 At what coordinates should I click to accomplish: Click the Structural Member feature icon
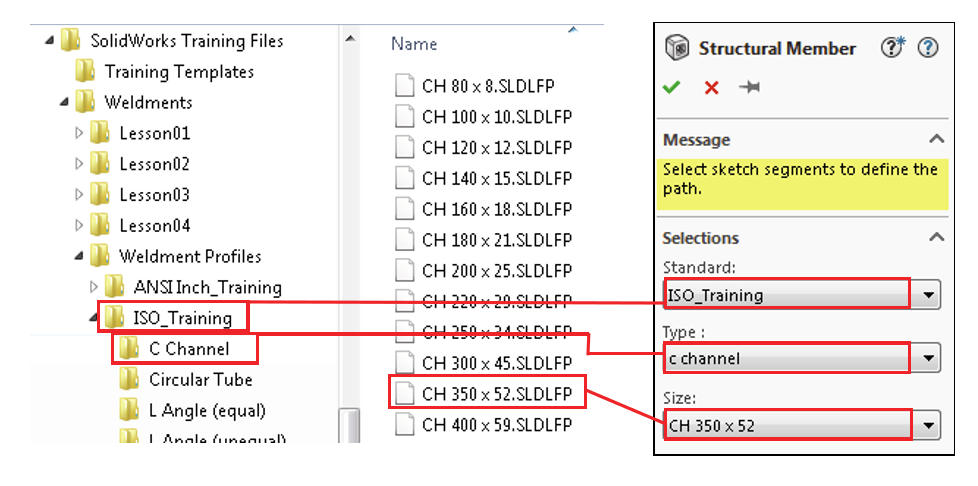677,48
